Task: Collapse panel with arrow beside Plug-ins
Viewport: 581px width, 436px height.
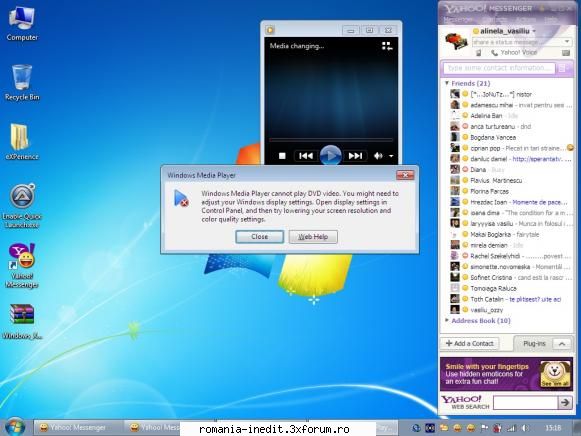Action: click(562, 344)
